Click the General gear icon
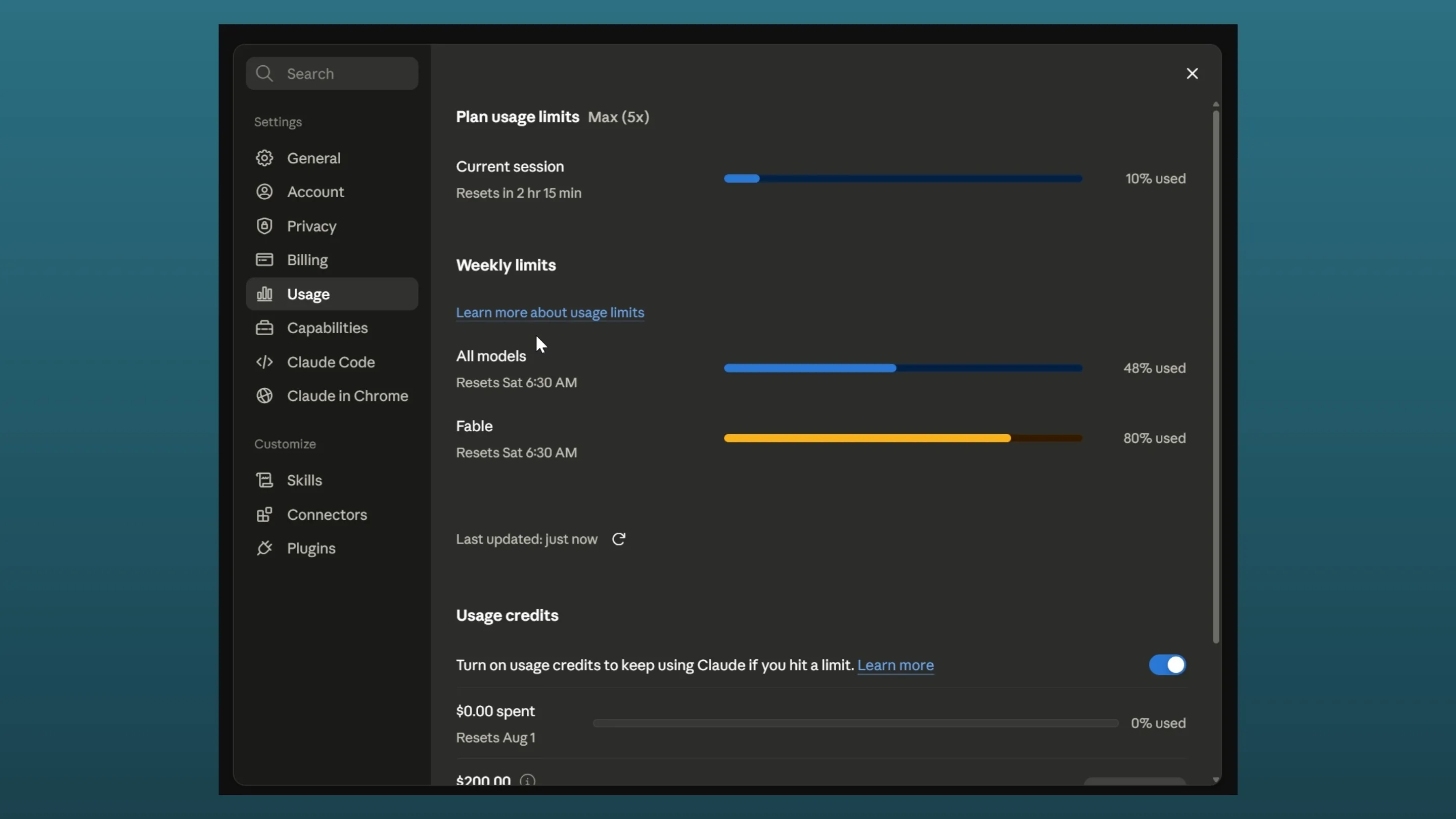Image resolution: width=1456 pixels, height=819 pixels. coord(264,158)
